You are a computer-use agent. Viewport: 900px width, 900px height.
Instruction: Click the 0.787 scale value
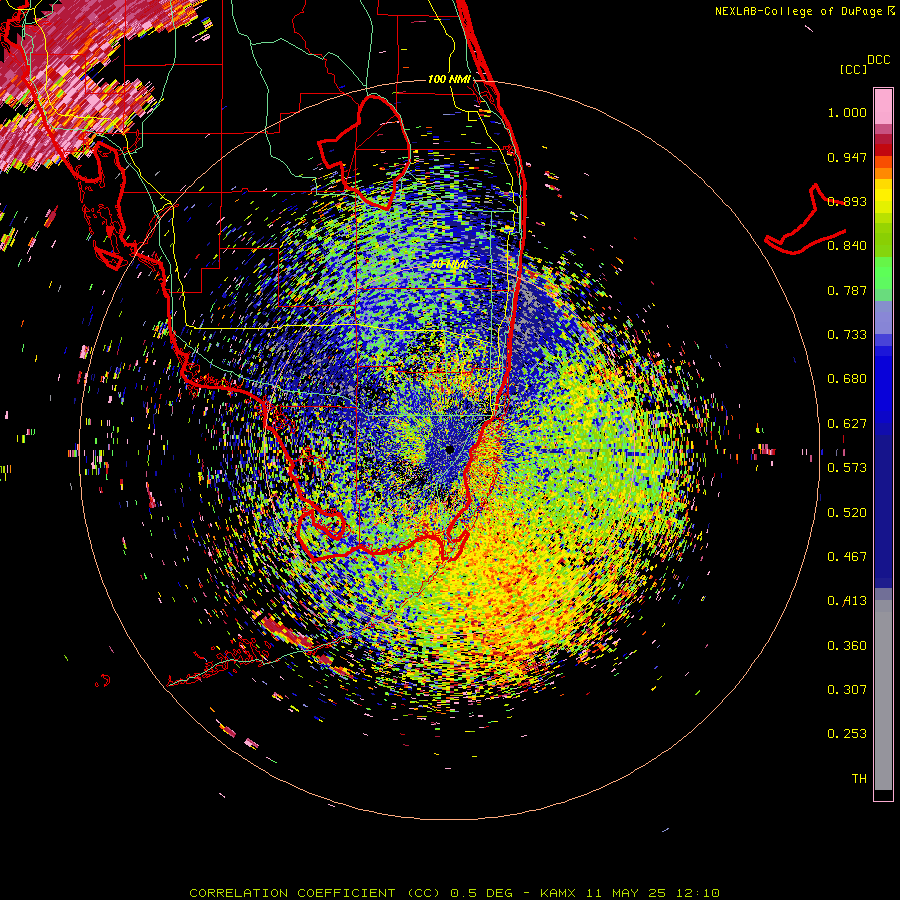tap(847, 290)
